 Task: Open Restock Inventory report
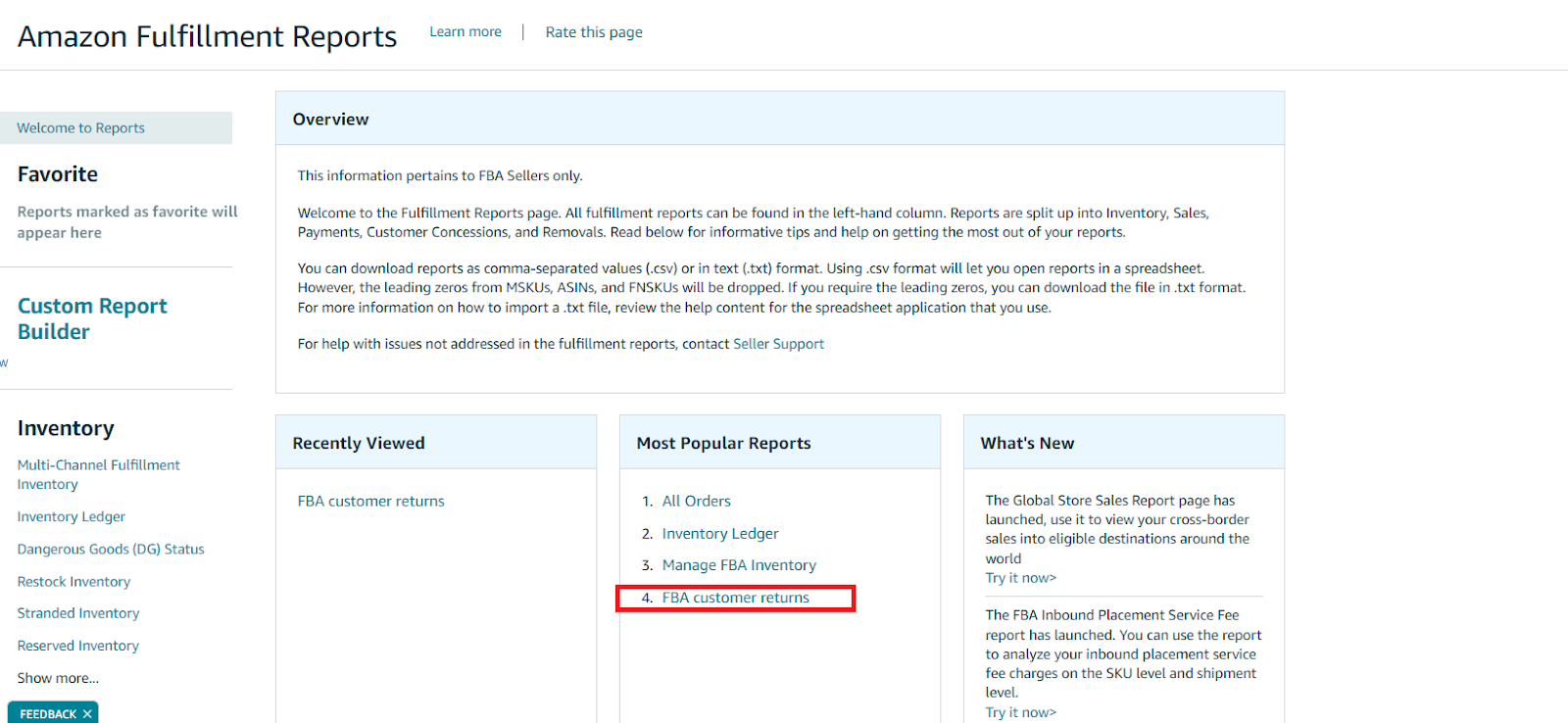coord(73,581)
